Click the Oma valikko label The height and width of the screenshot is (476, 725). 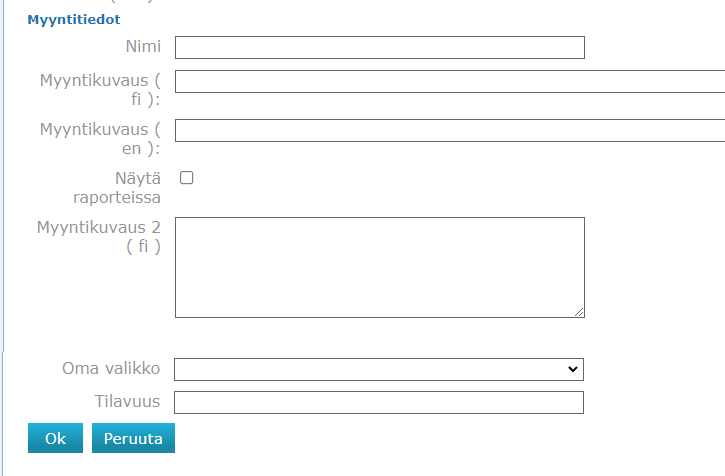111,369
